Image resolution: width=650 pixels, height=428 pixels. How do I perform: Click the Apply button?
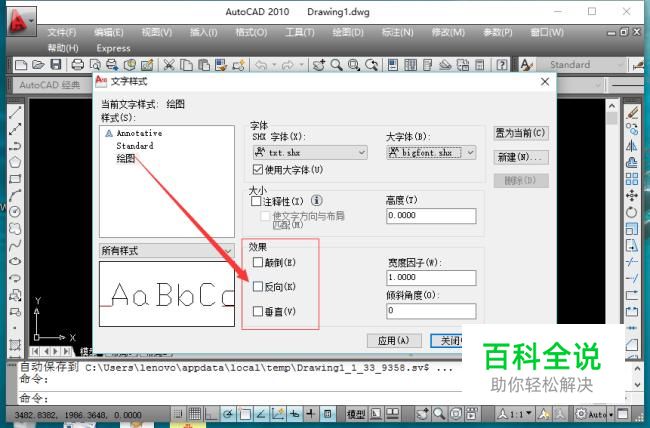[x=394, y=340]
